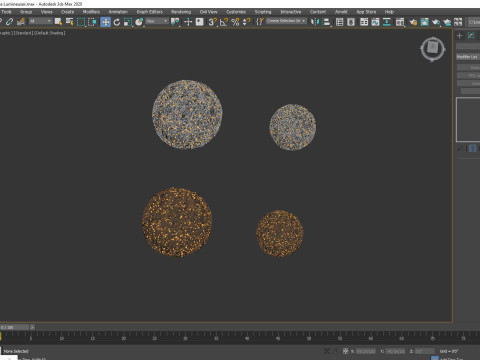Click the Y coordinate input field
The height and width of the screenshot is (360, 480).
395,351
